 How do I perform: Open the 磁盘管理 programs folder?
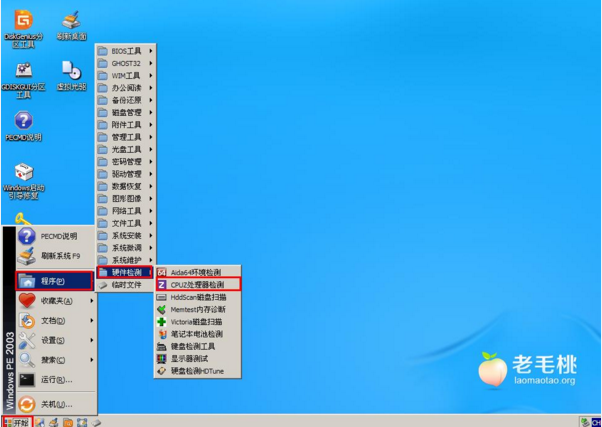(125, 112)
